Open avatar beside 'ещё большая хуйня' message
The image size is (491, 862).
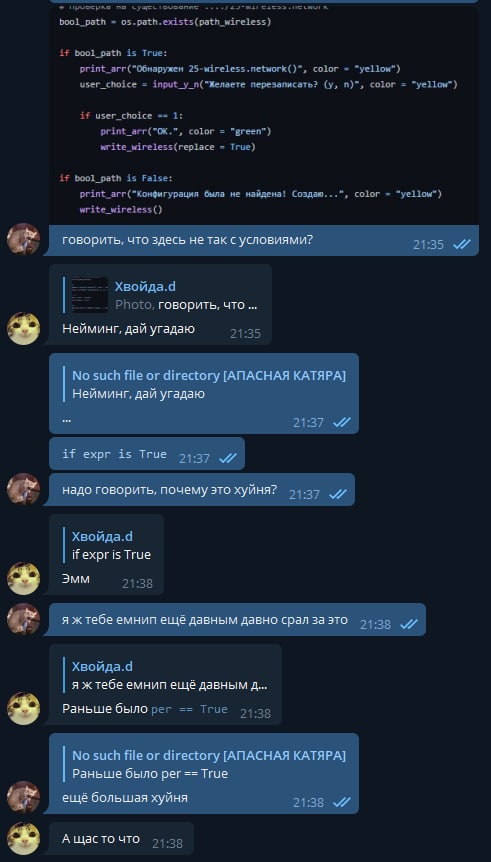tap(23, 798)
